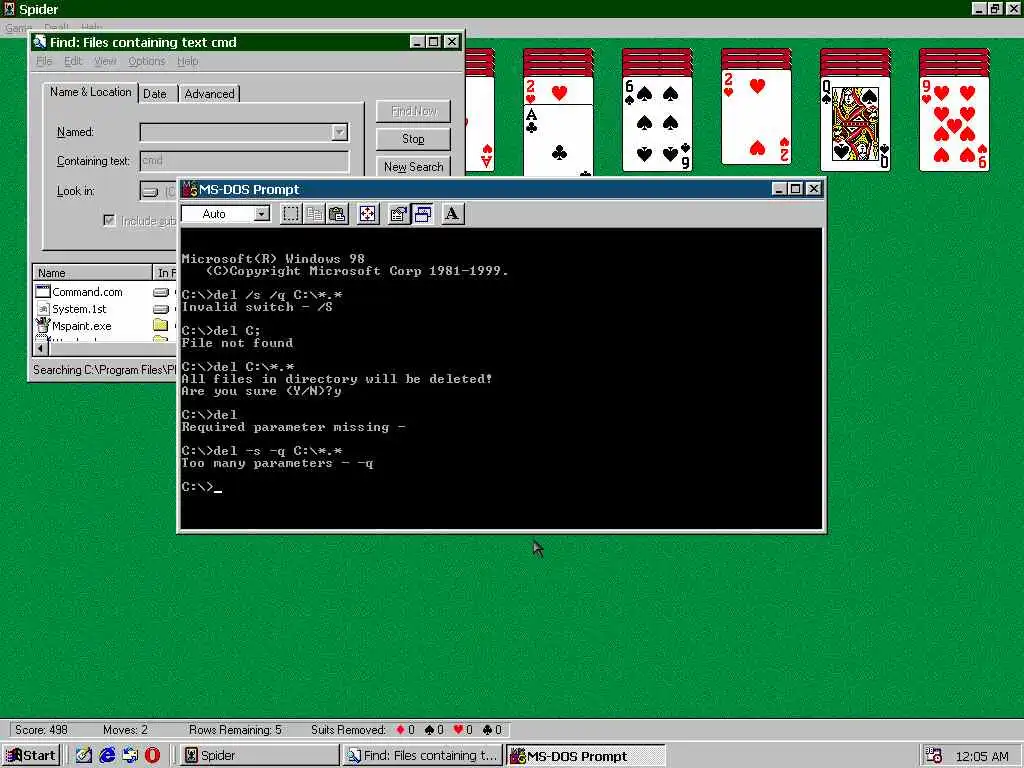This screenshot has width=1024, height=768.
Task: Switch to the Name & Location tab
Action: (x=90, y=92)
